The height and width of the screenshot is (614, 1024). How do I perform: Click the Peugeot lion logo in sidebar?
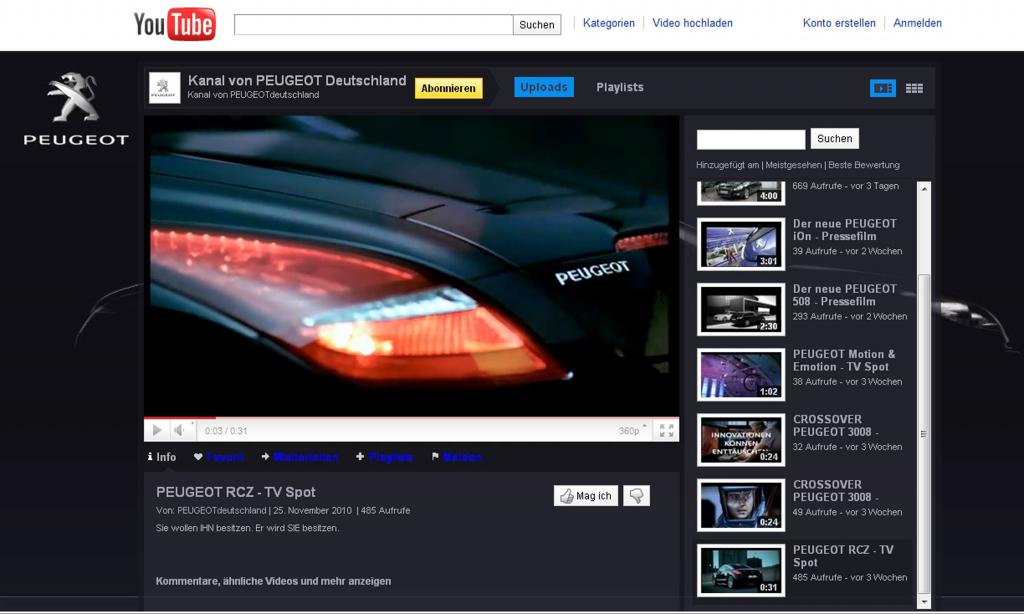pos(74,97)
